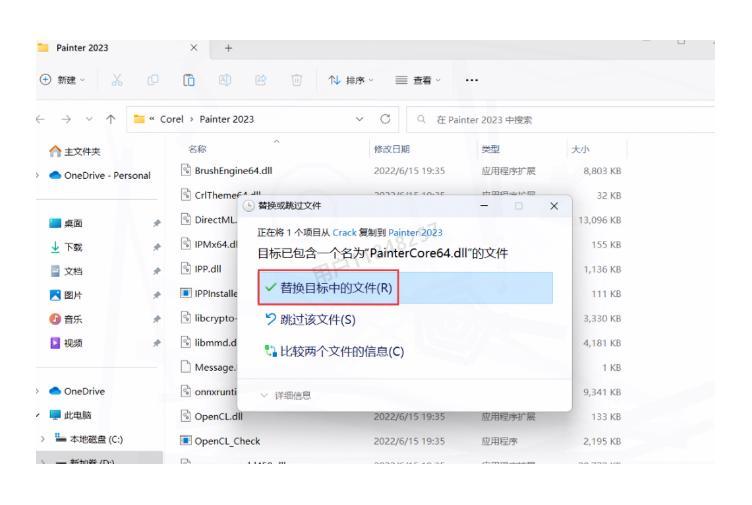752x505 pixels.
Task: Click Painter 2023 in address path
Action: coord(227,119)
